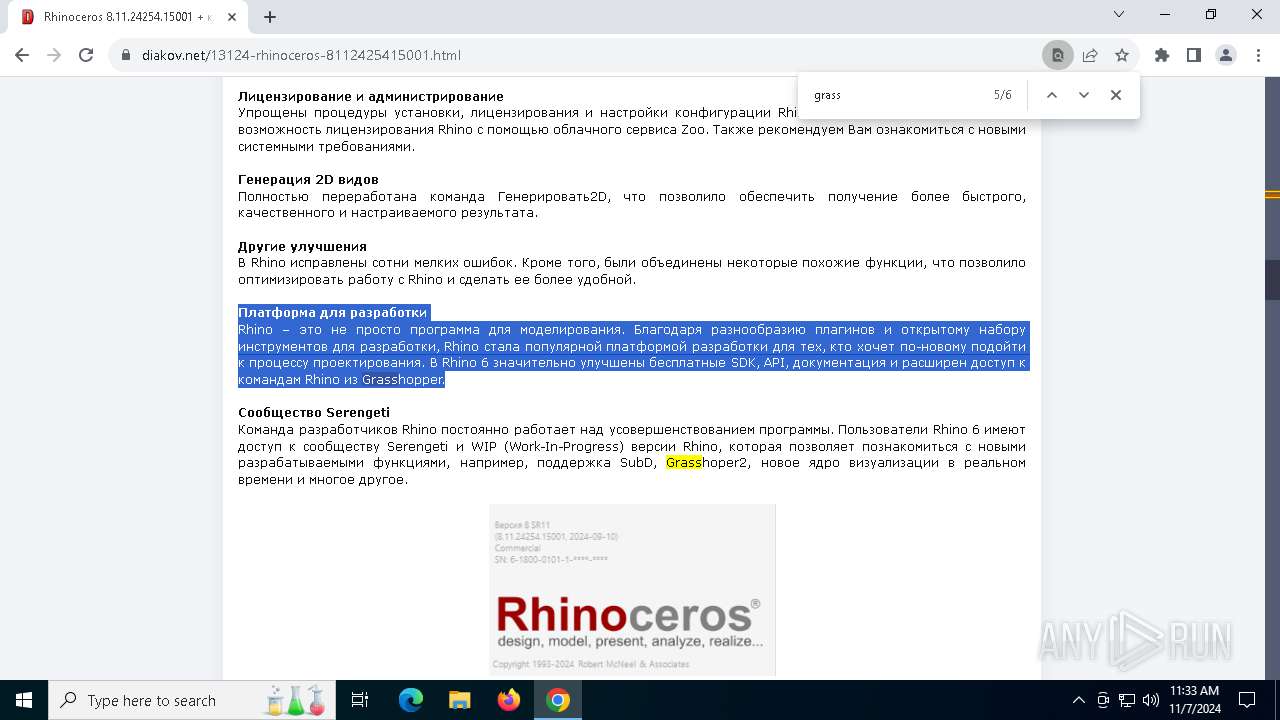Click the find result counter 5/6
The width and height of the screenshot is (1280, 720).
pyautogui.click(x=1002, y=95)
